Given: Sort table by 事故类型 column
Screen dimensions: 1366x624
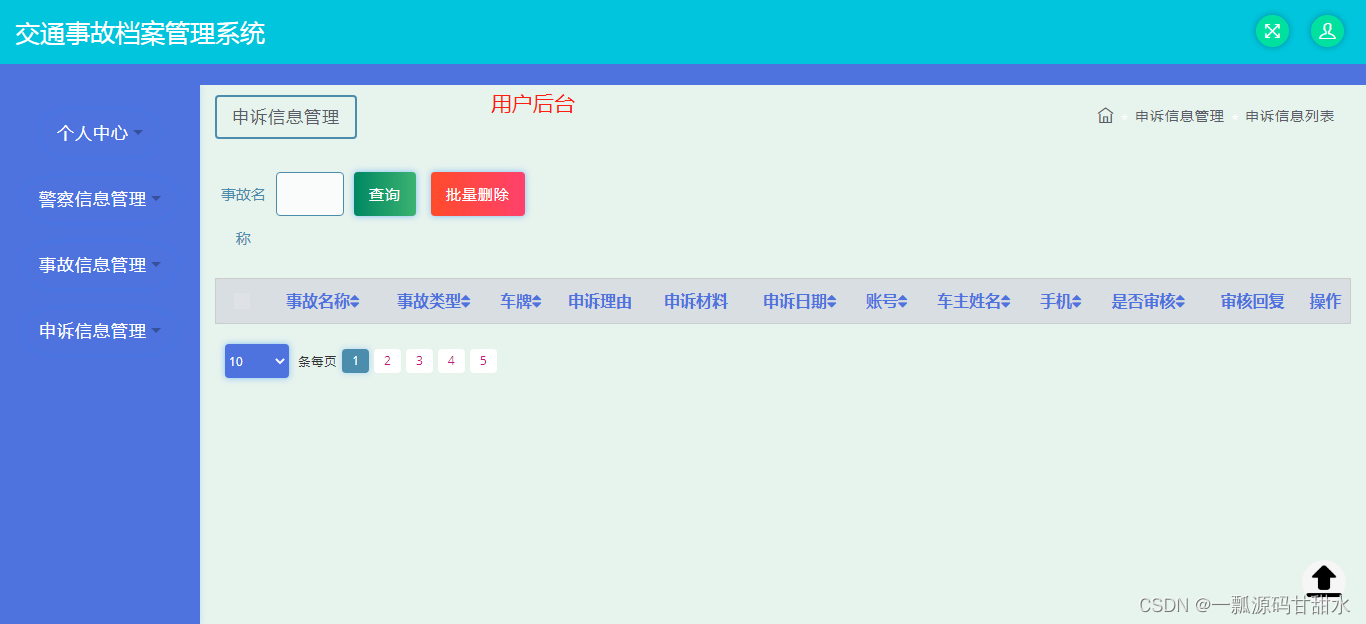Looking at the screenshot, I should 434,302.
